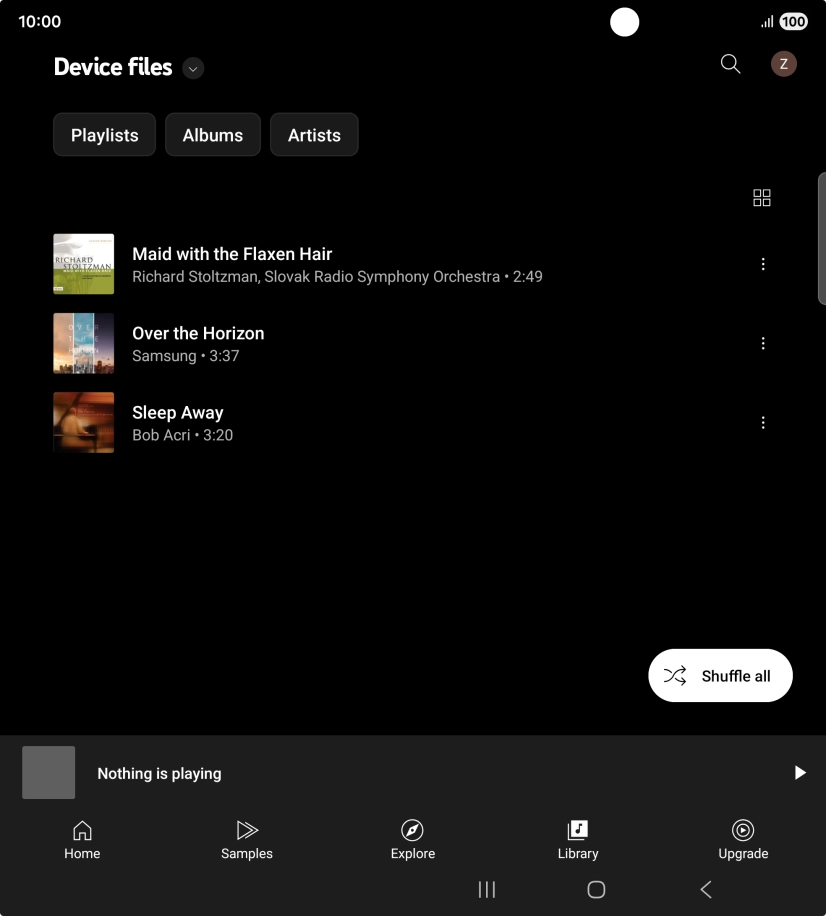Tap the Sleep Away album artwork
Viewport: 826px width, 916px height.
coord(83,422)
